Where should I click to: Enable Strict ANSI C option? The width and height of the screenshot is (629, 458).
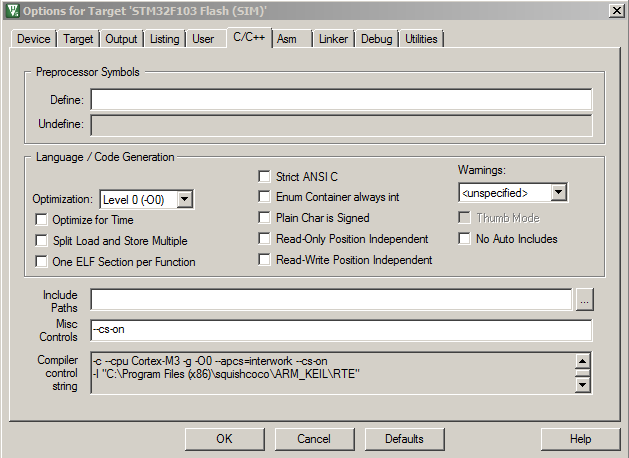[265, 177]
